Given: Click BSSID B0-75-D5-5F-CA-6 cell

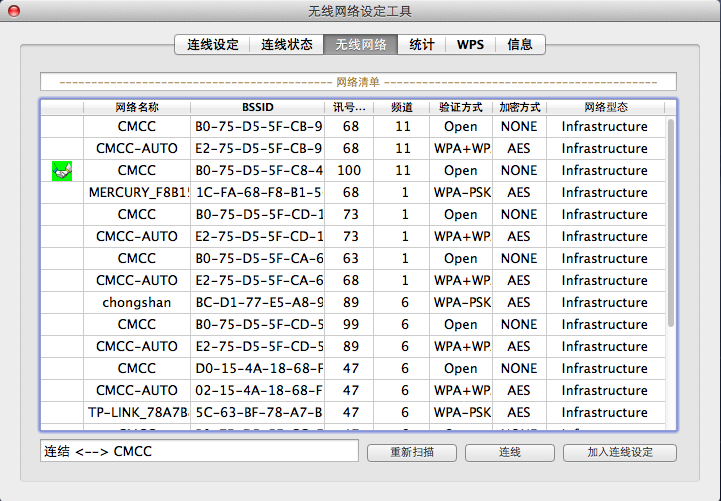Looking at the screenshot, I should [258, 258].
